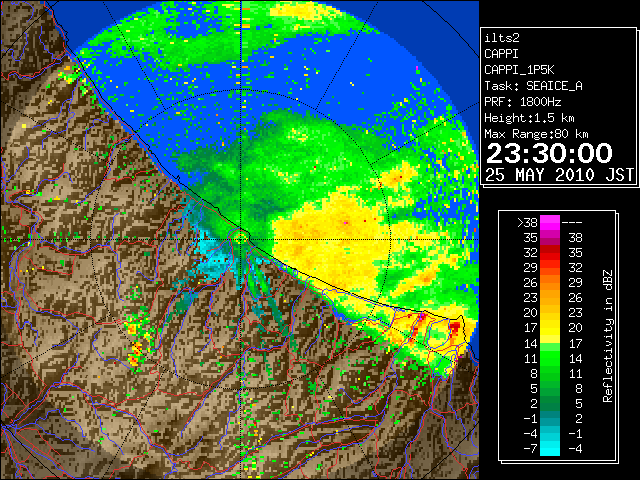Click the radar site at the crosshair center
This screenshot has width=640, height=480.
coord(241,239)
